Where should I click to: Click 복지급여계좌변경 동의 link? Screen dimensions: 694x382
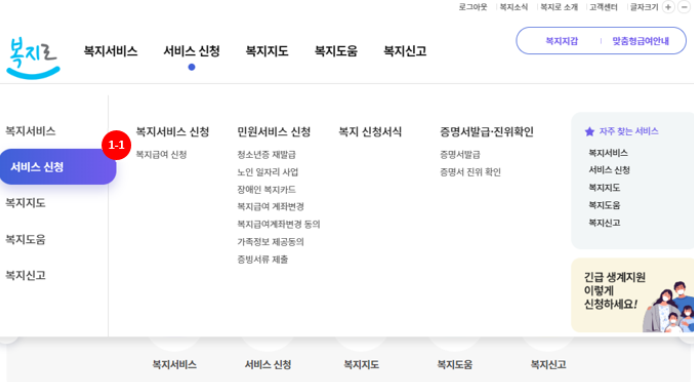(x=278, y=224)
